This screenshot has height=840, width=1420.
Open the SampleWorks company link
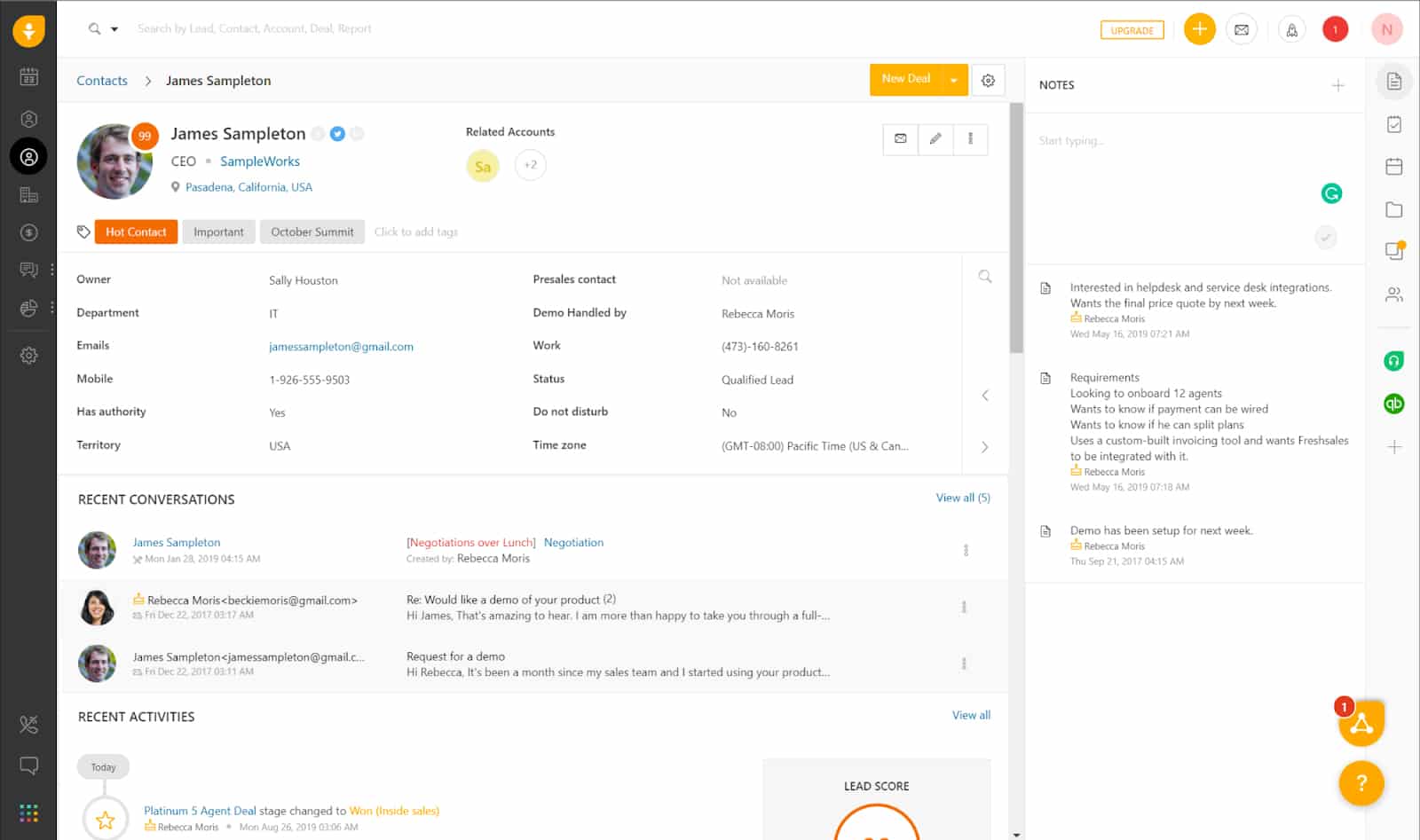point(259,161)
